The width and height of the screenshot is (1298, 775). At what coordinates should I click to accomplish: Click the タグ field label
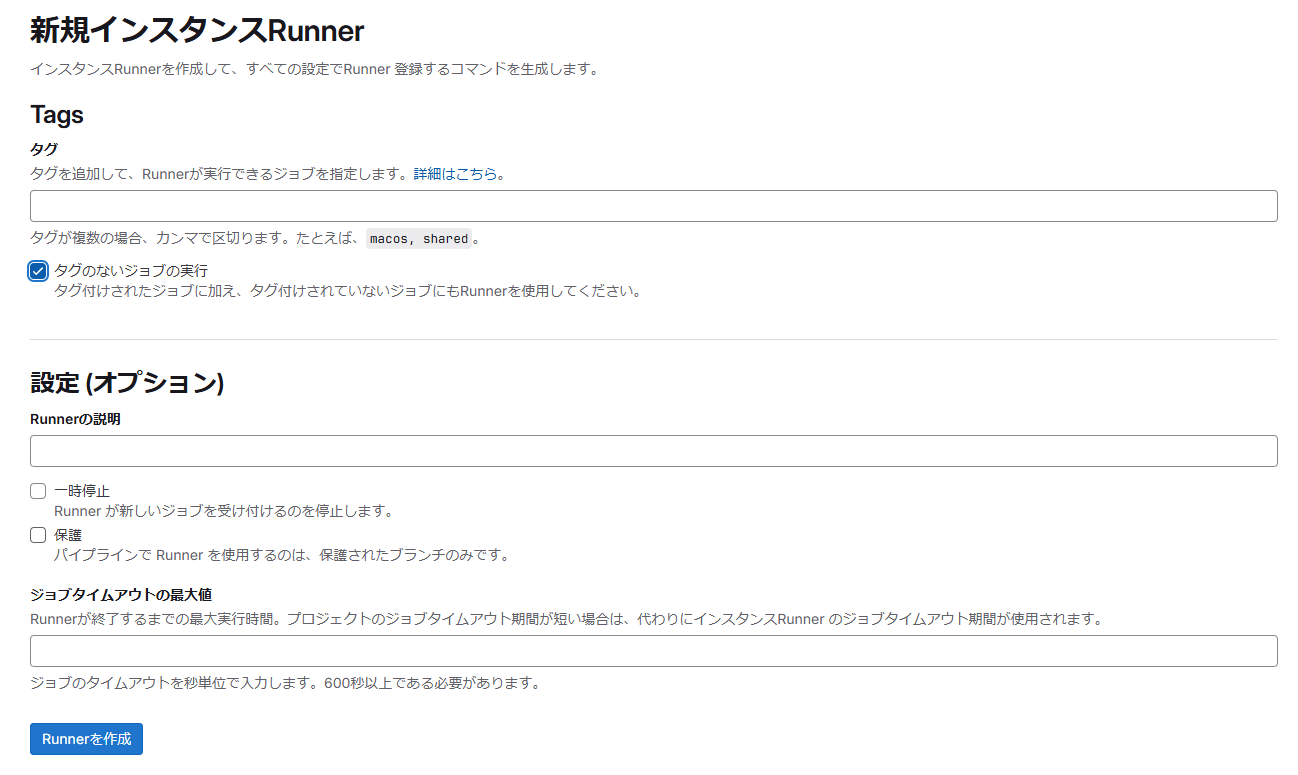pos(41,148)
